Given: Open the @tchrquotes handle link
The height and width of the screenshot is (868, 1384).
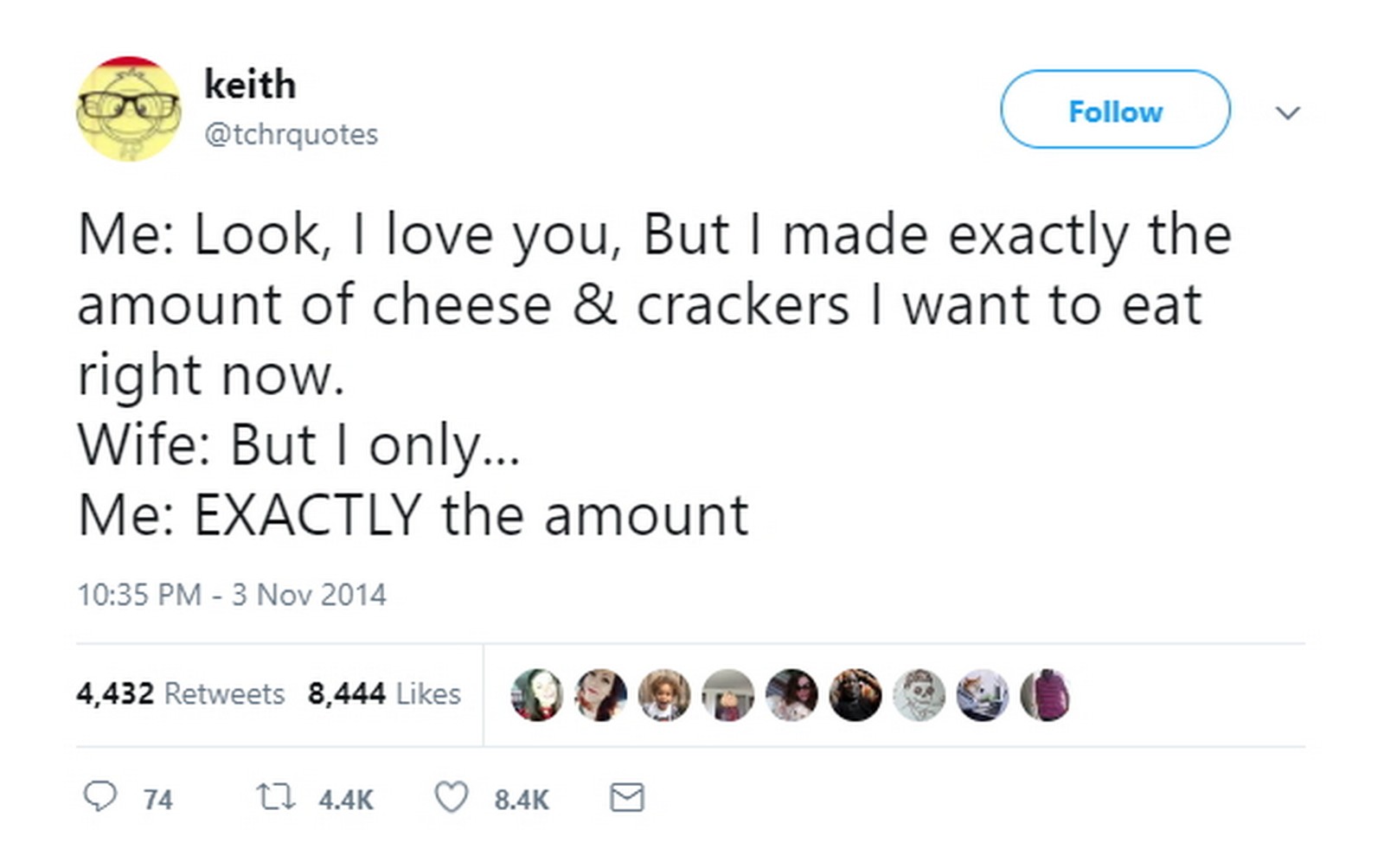Looking at the screenshot, I should coord(291,135).
